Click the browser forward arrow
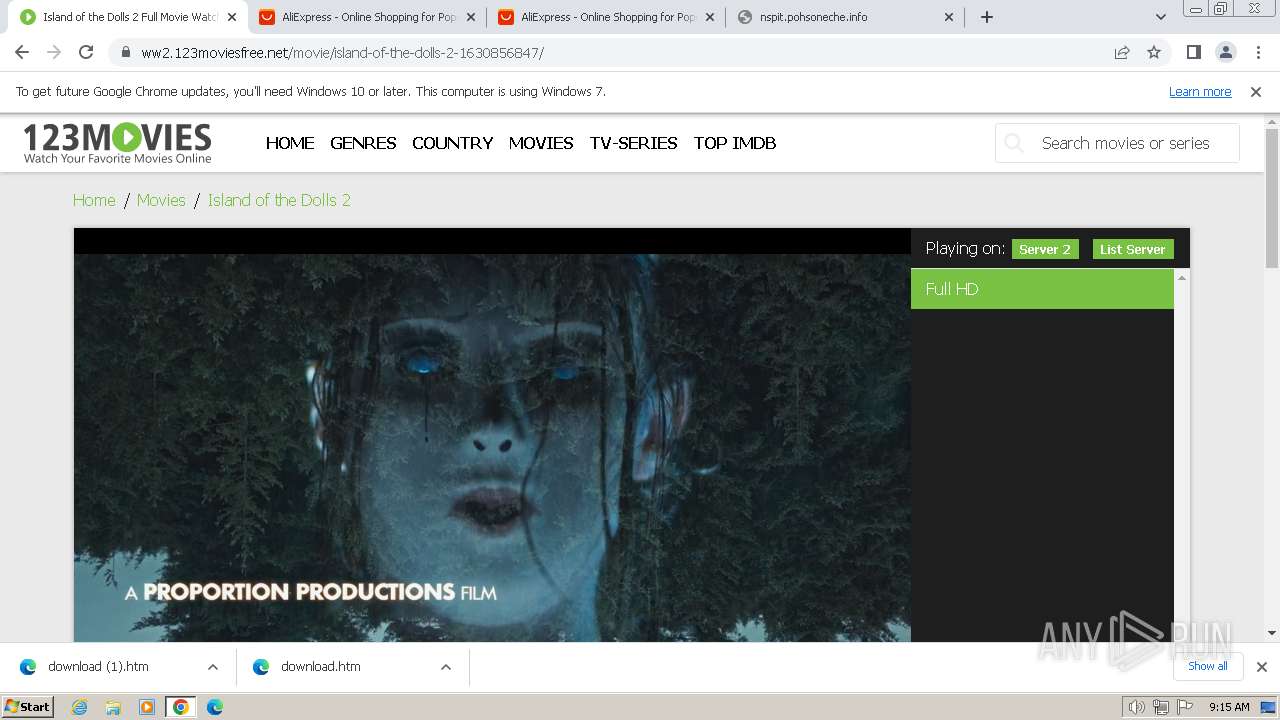This screenshot has height=720, width=1280. point(54,52)
